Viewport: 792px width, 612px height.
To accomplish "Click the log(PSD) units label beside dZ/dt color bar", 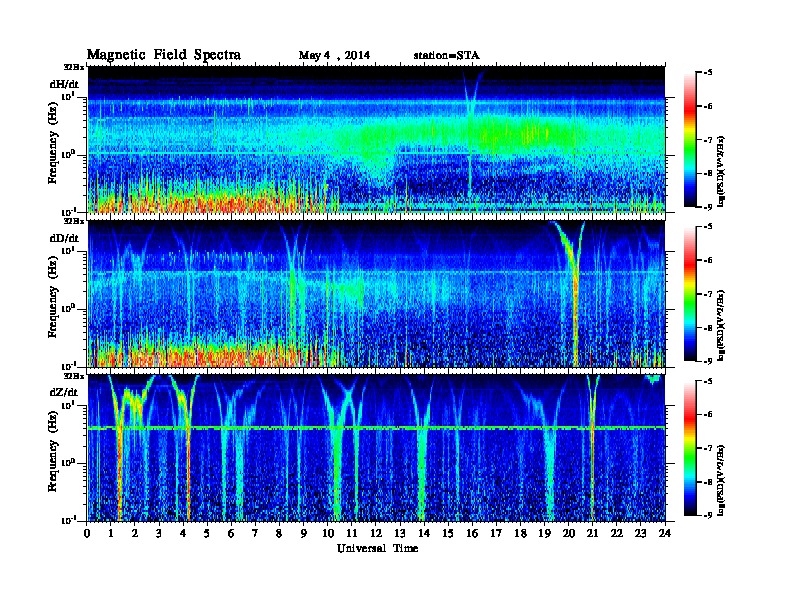I will point(721,480).
